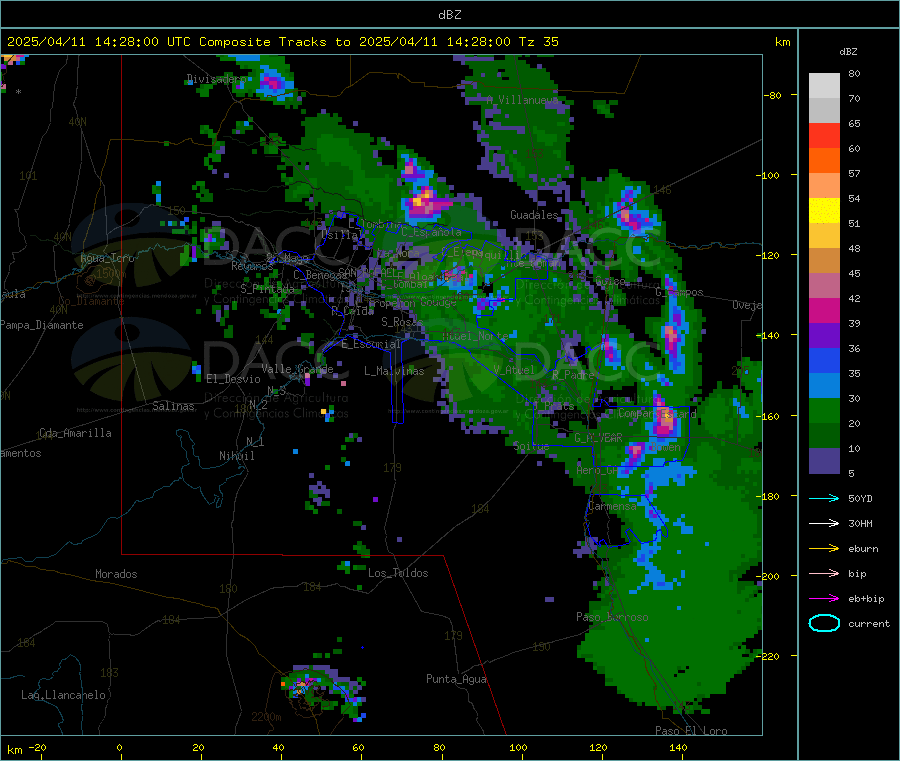Click the white 30HM arrow legend icon

824,523
